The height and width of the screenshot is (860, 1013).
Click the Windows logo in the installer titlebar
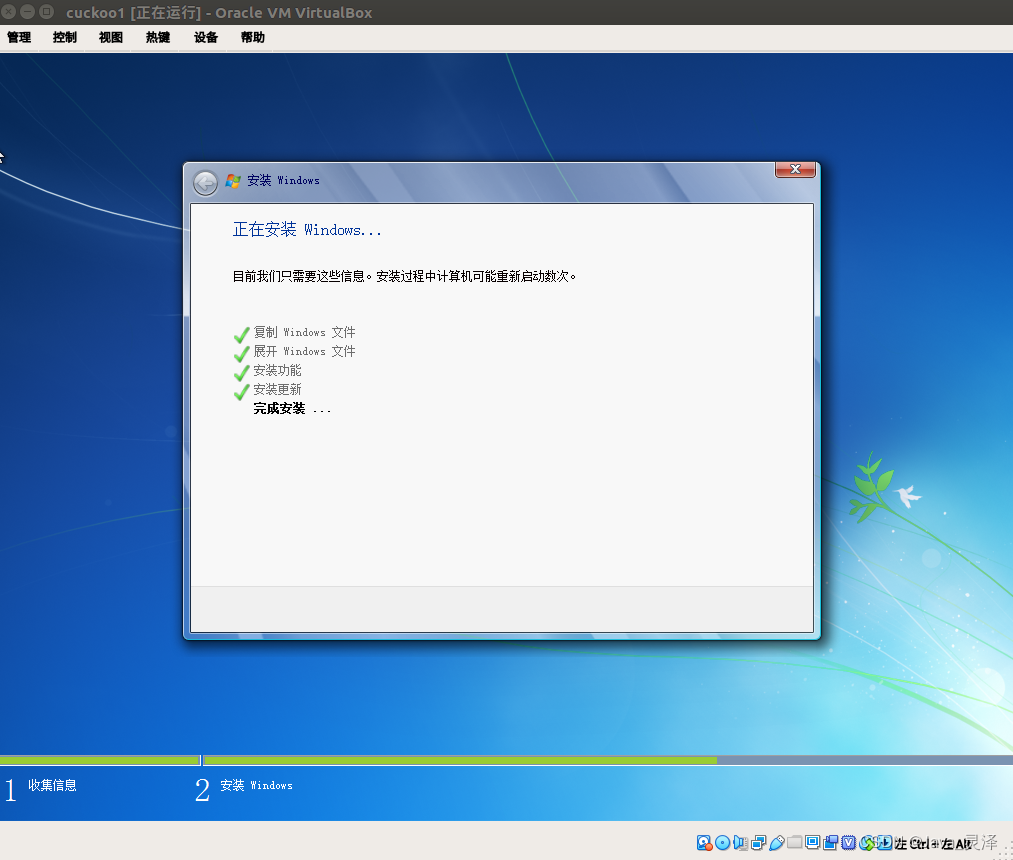click(x=232, y=181)
